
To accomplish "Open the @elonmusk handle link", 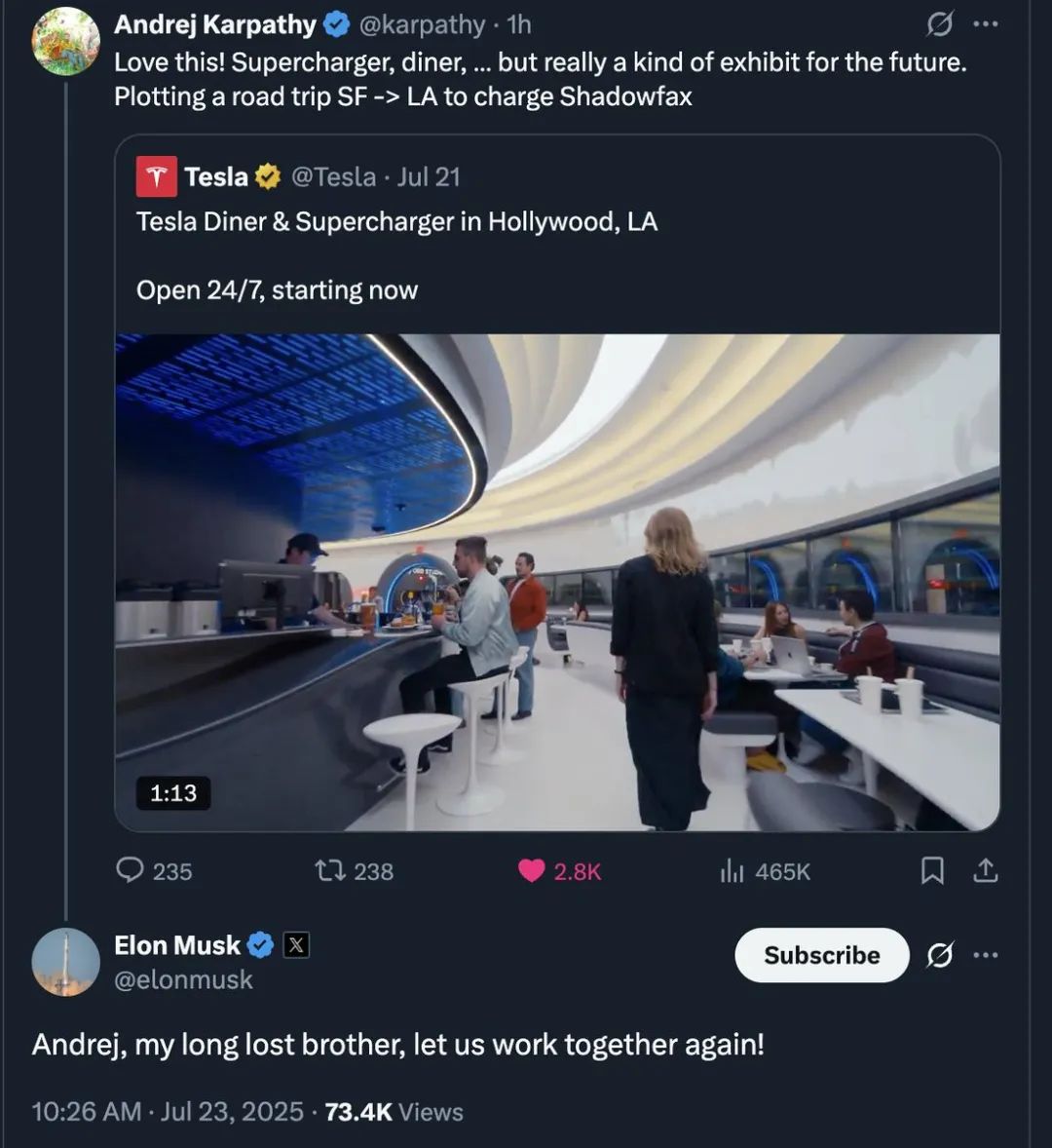I will tap(183, 979).
